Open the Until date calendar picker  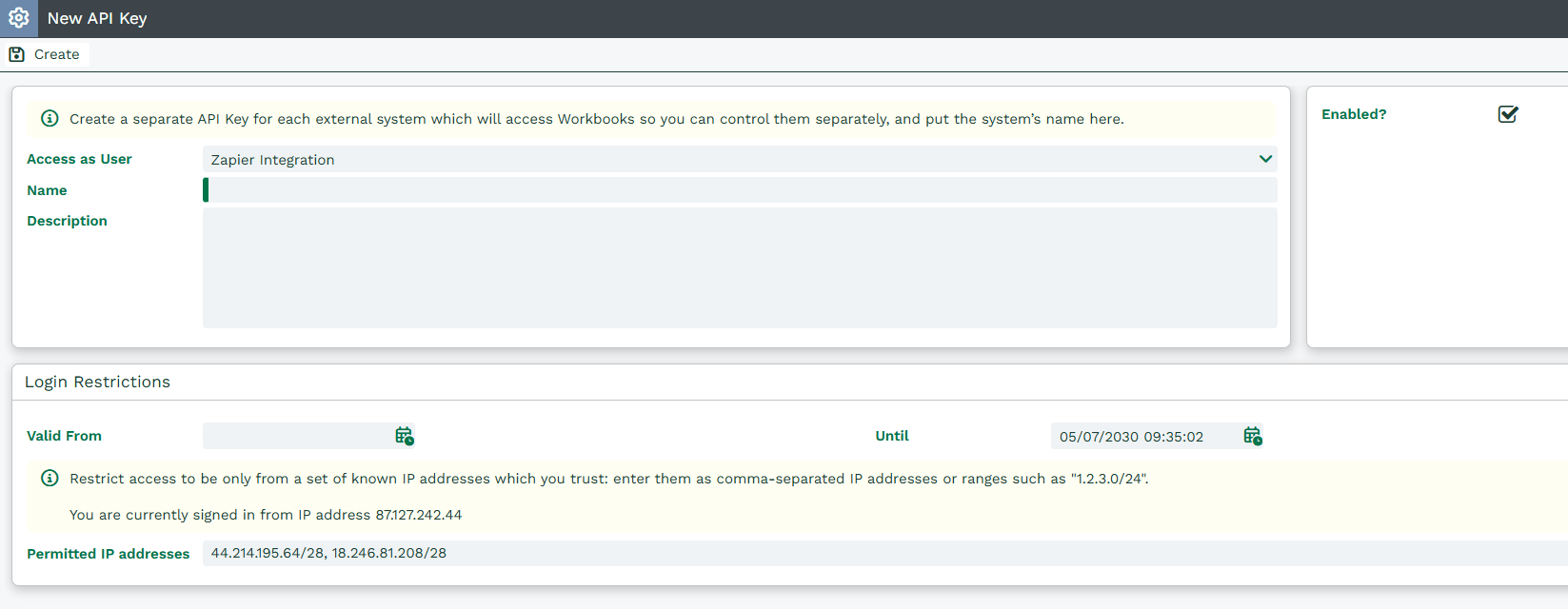coord(1252,436)
